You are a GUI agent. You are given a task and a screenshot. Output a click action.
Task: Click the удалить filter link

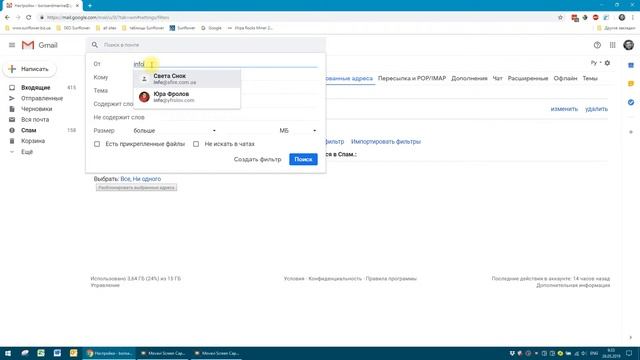tap(596, 109)
